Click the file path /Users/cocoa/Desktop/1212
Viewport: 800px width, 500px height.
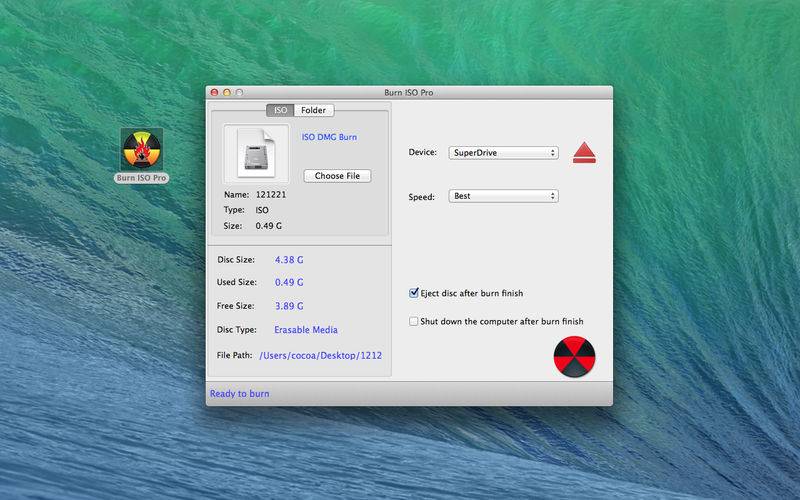pyautogui.click(x=320, y=355)
